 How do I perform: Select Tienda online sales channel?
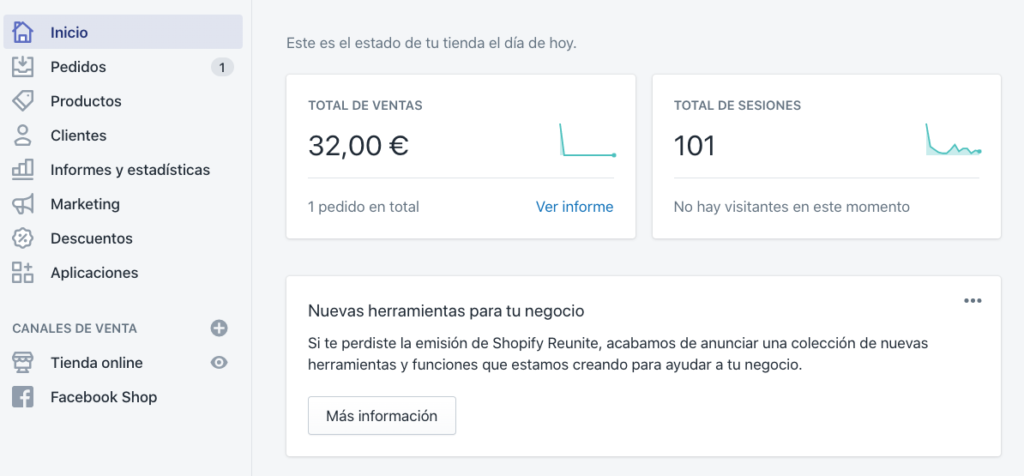tap(97, 363)
